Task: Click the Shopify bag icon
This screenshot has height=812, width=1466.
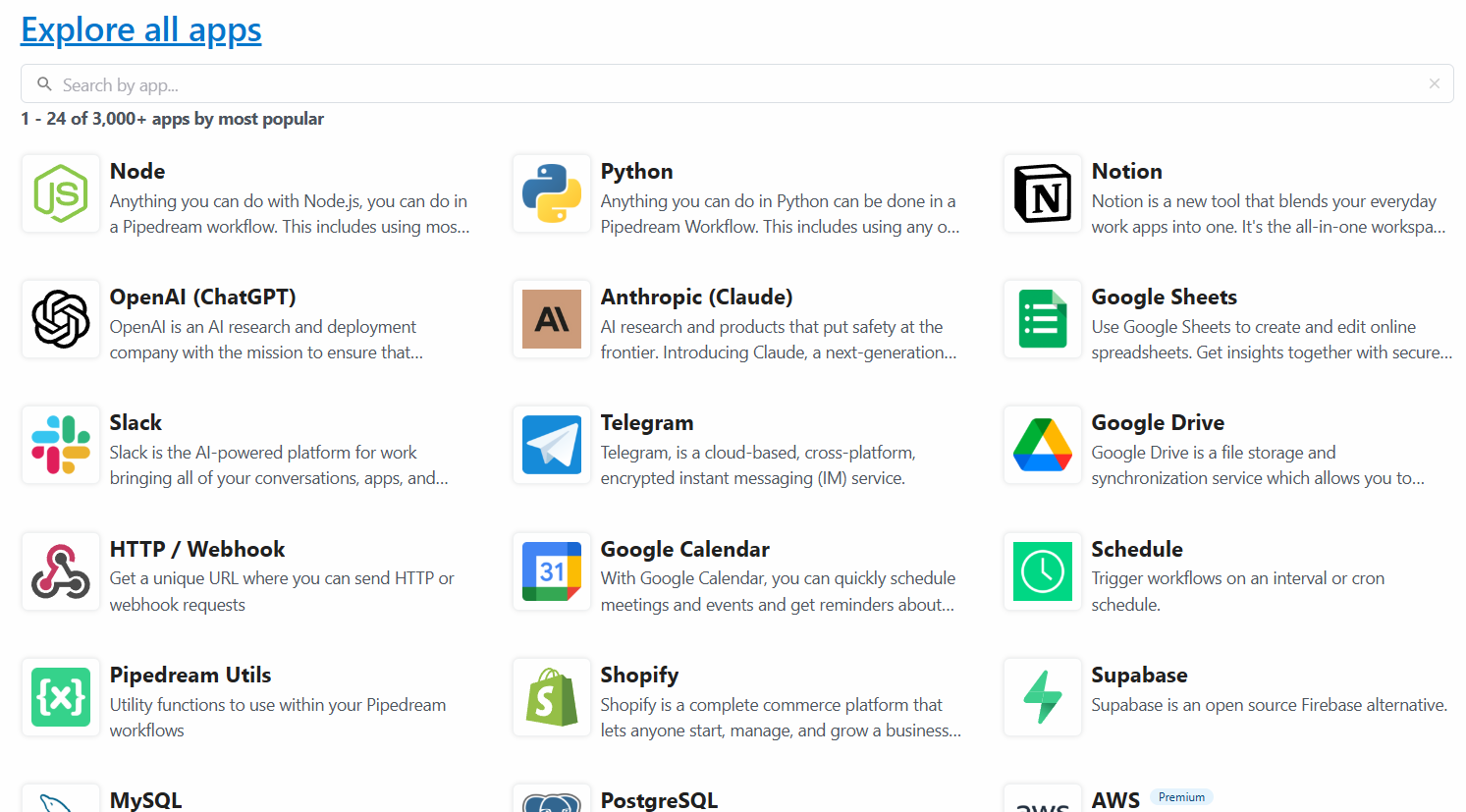Action: point(552,697)
